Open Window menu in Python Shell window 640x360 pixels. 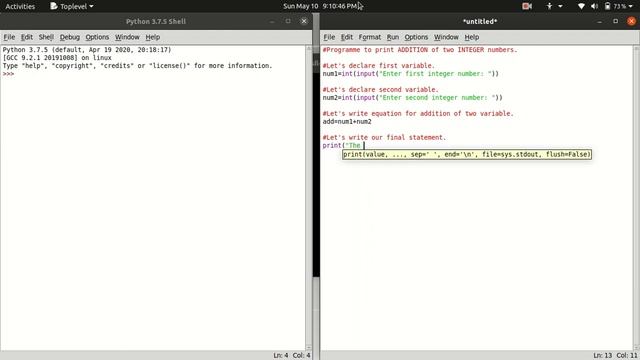(127, 37)
